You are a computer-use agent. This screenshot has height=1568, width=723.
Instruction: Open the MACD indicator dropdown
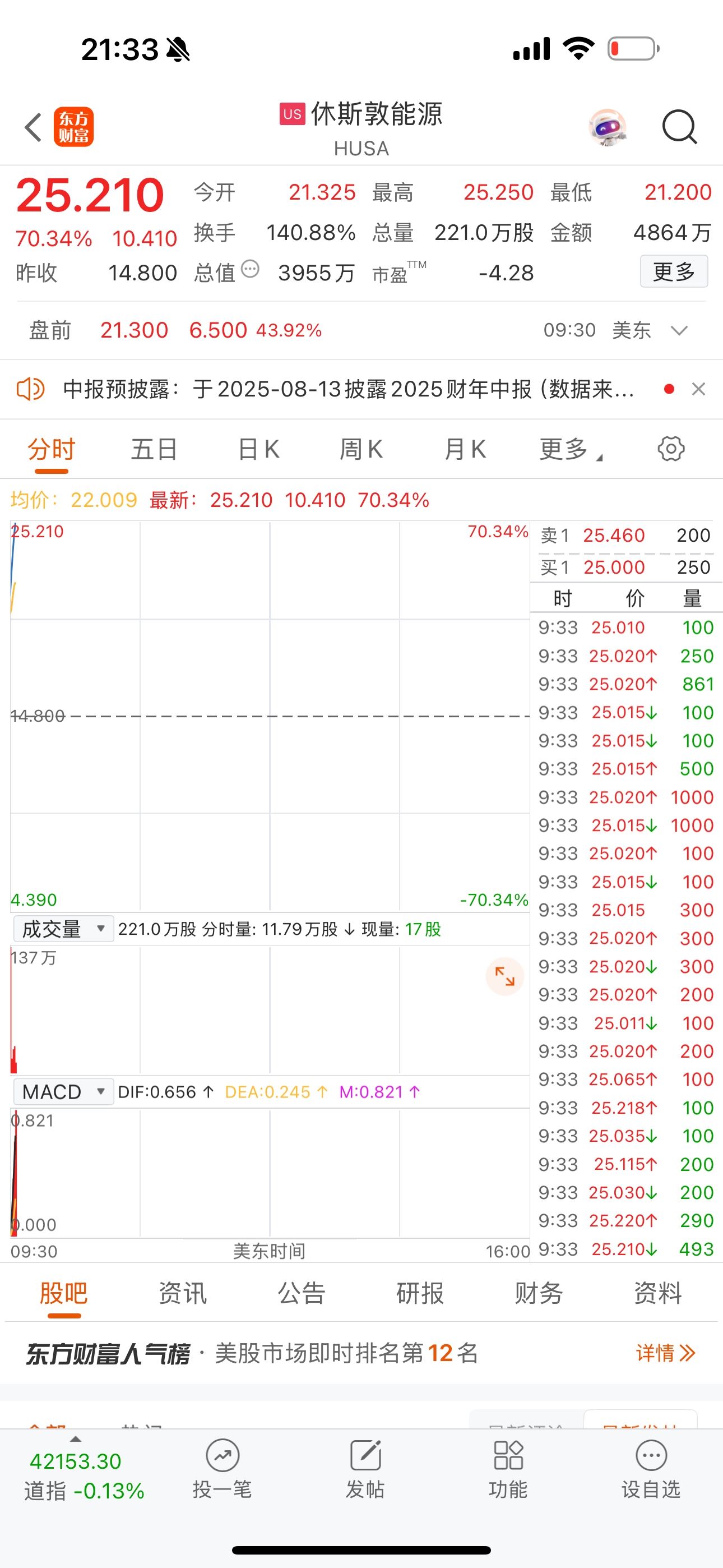[63, 1092]
